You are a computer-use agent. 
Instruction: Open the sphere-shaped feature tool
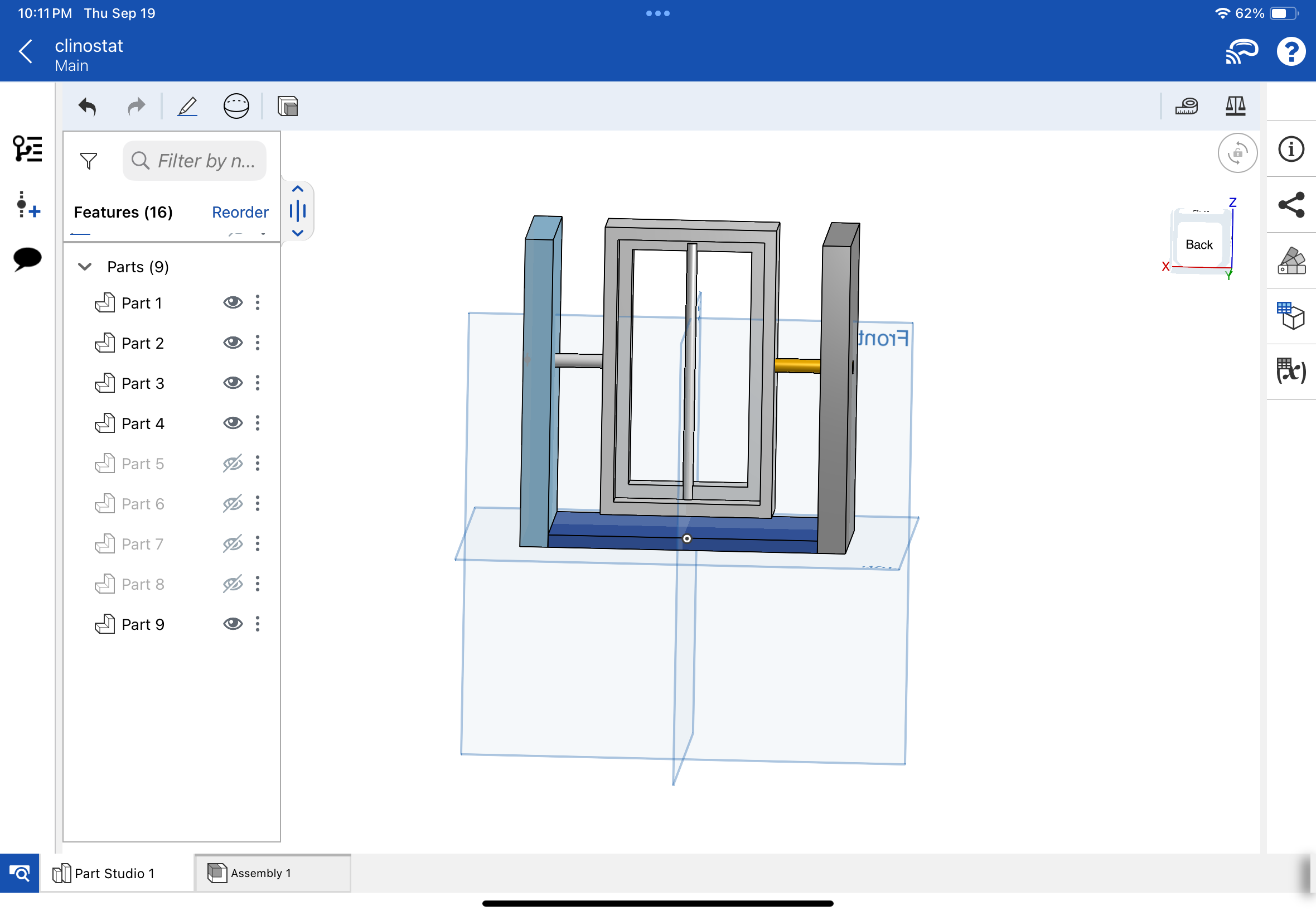point(236,107)
